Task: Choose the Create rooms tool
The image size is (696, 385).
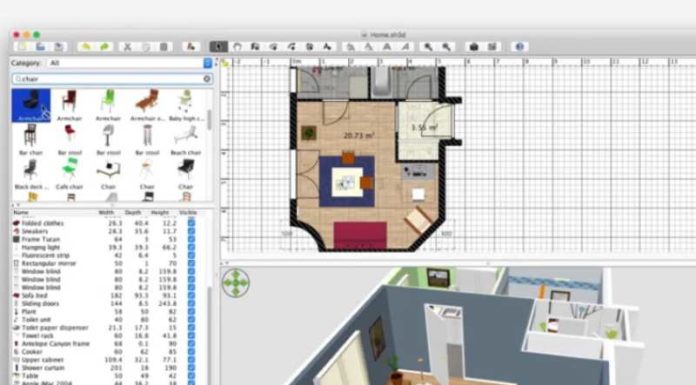Action: click(273, 47)
